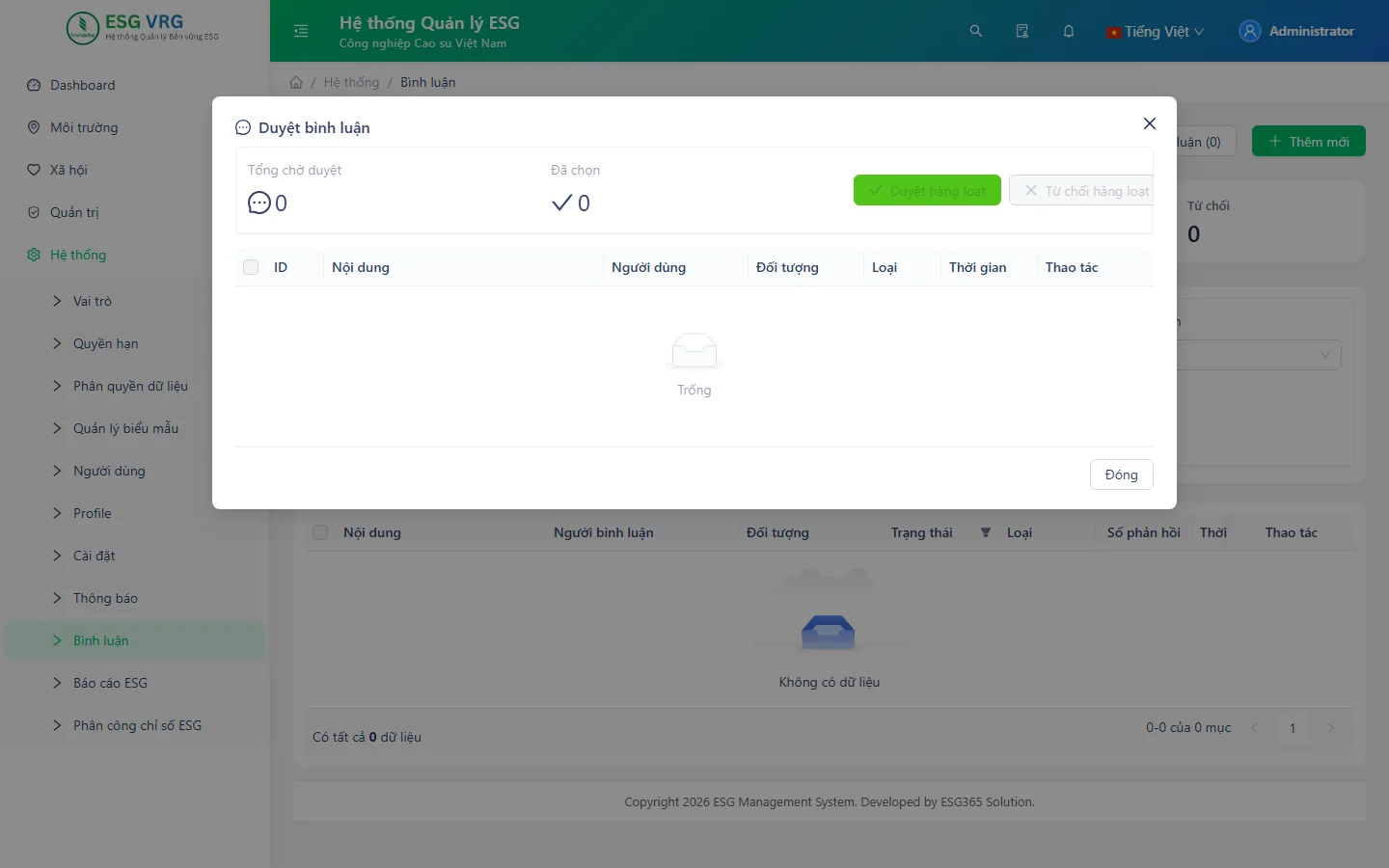The image size is (1389, 868).
Task: Click Từ chối hàng loạt button
Action: (x=1081, y=190)
